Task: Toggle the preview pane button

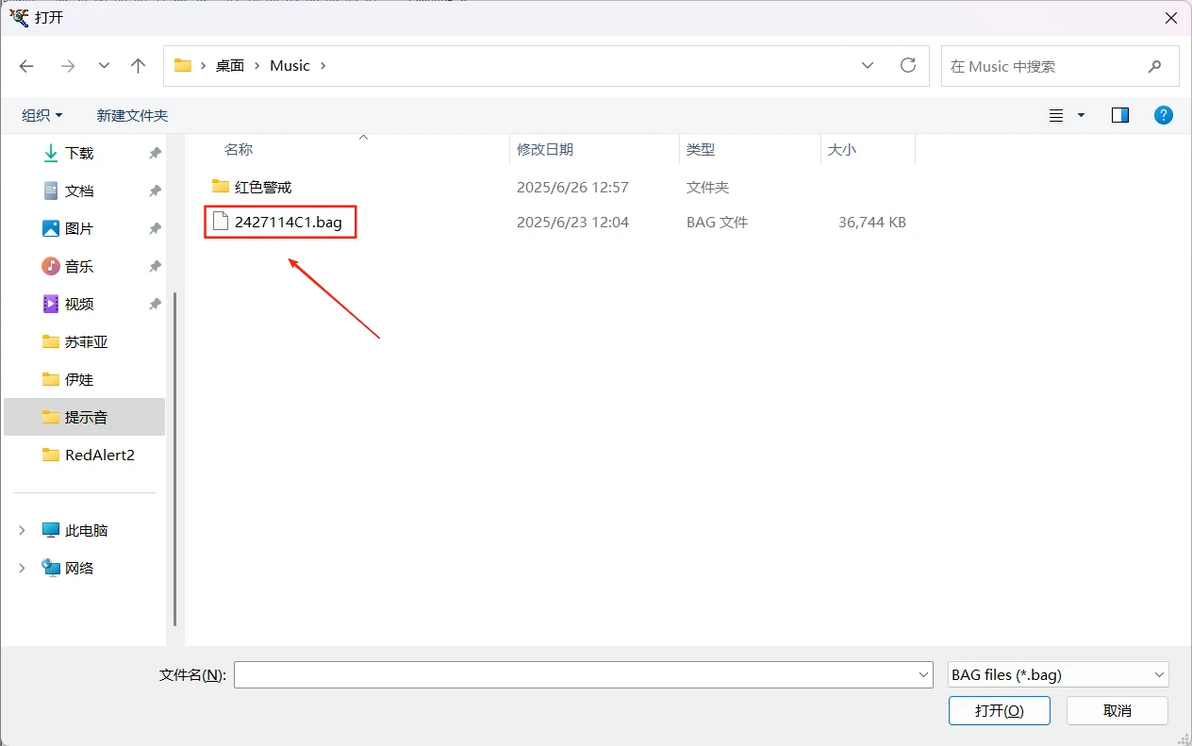Action: (1120, 115)
